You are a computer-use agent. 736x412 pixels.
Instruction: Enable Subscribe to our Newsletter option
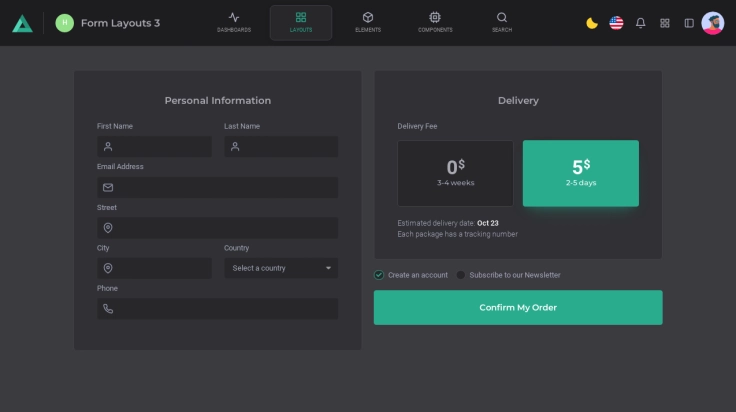coord(461,275)
